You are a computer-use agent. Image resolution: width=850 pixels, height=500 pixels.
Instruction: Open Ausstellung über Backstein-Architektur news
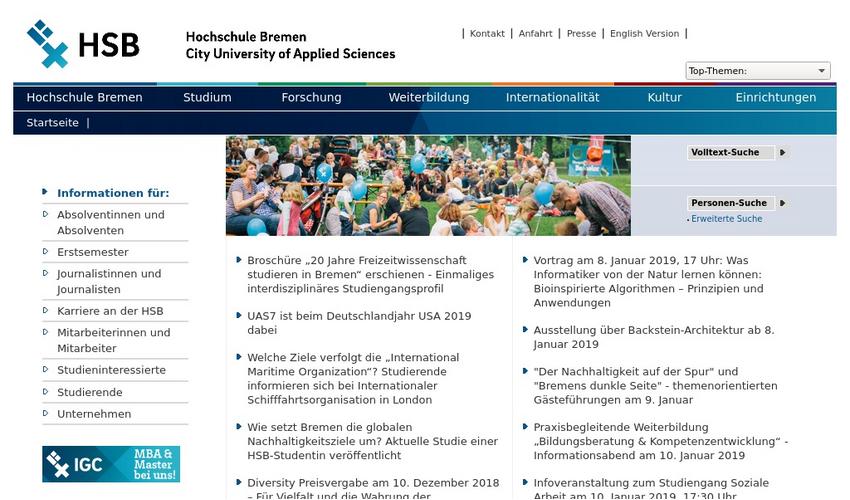click(x=653, y=337)
